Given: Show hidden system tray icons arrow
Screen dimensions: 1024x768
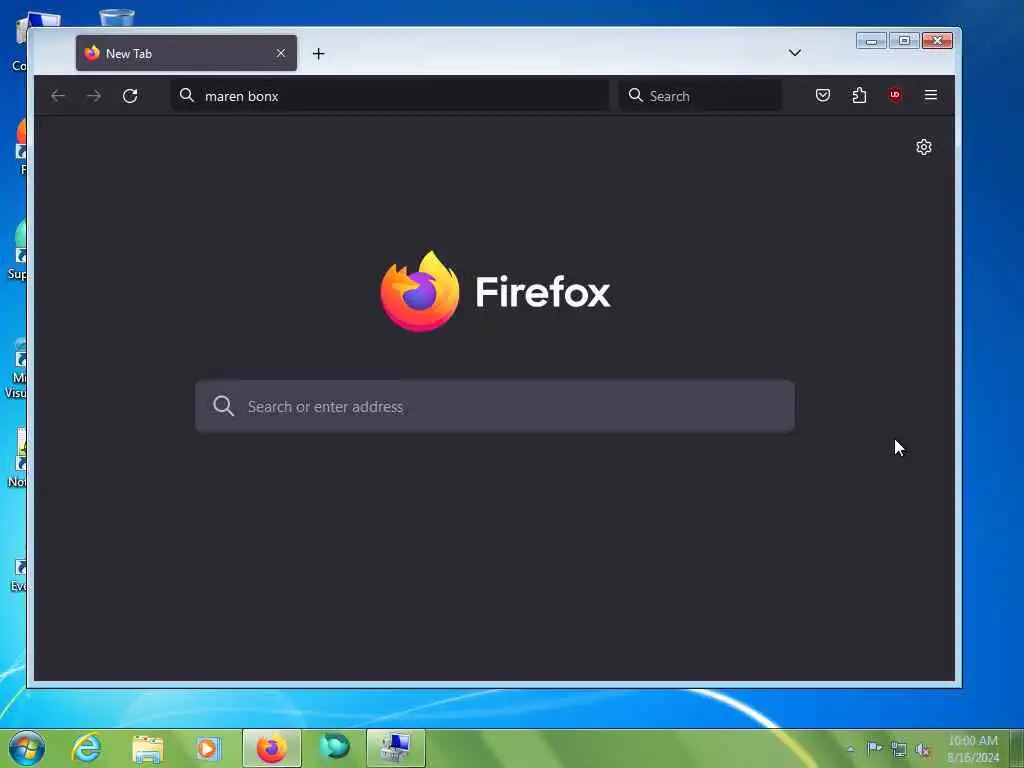Looking at the screenshot, I should tap(850, 749).
